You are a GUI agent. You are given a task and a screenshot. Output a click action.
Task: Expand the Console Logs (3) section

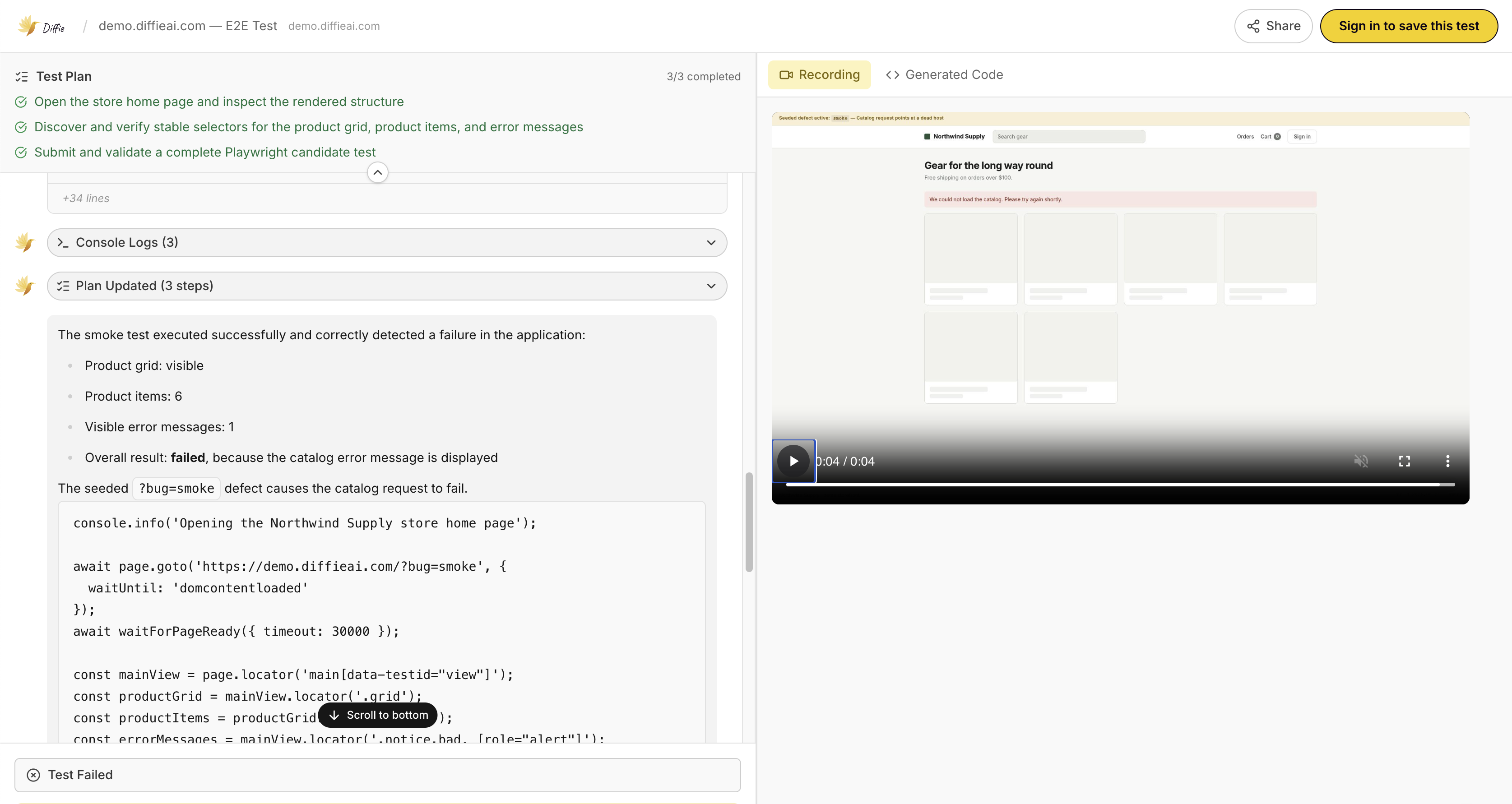(387, 242)
